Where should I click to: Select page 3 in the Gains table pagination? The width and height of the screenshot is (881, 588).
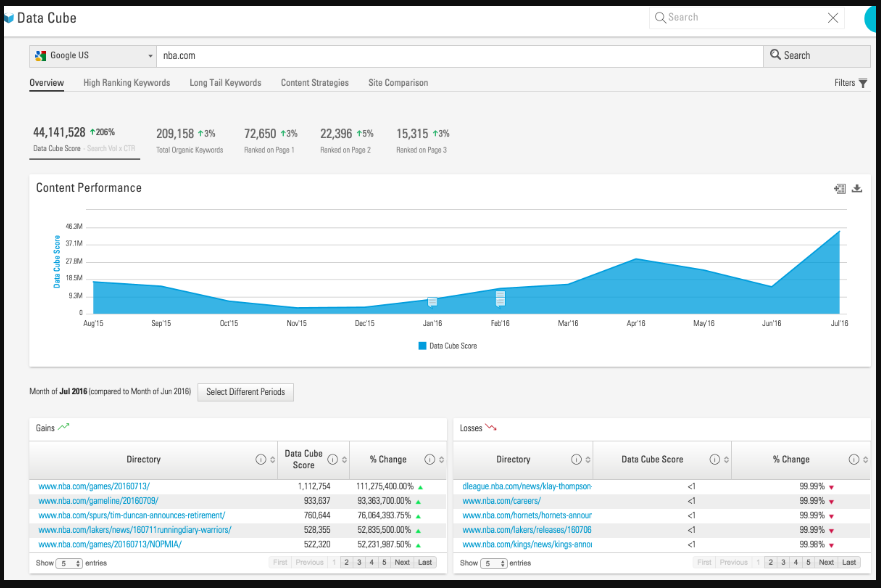pos(359,562)
